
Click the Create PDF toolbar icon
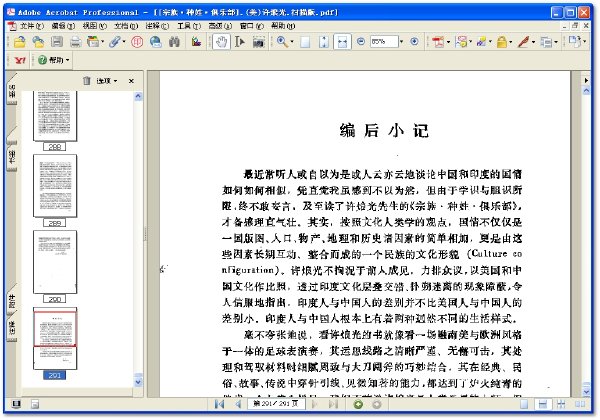pos(438,42)
